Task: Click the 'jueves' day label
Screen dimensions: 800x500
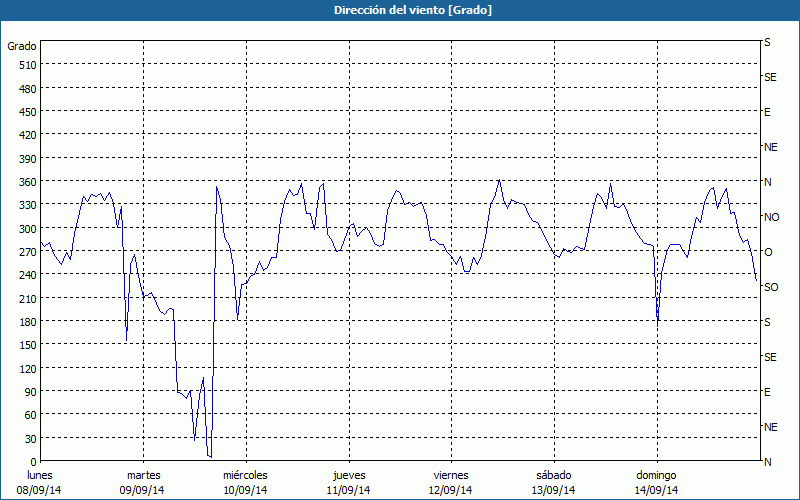Action: [348, 475]
